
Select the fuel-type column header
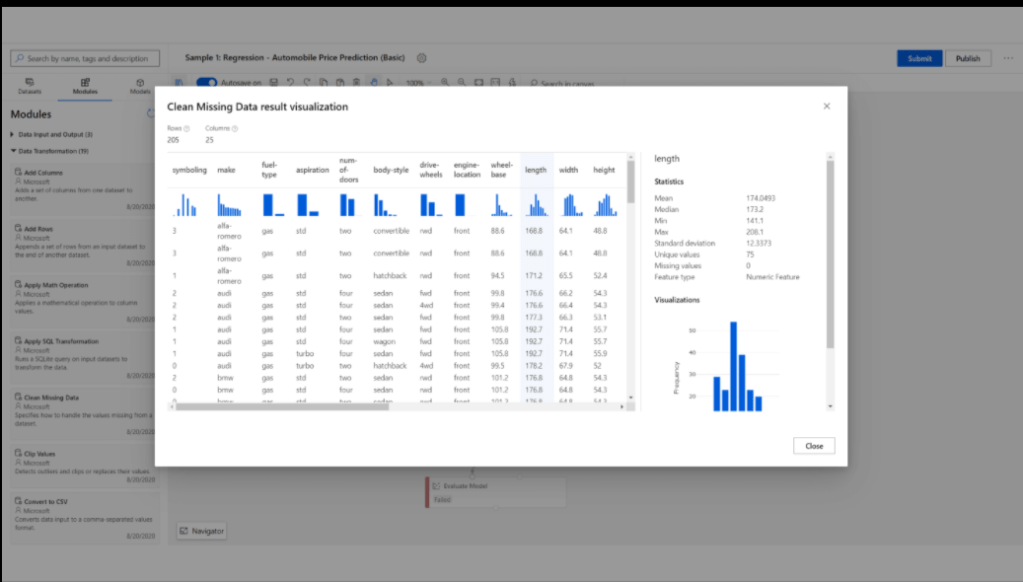(269, 170)
